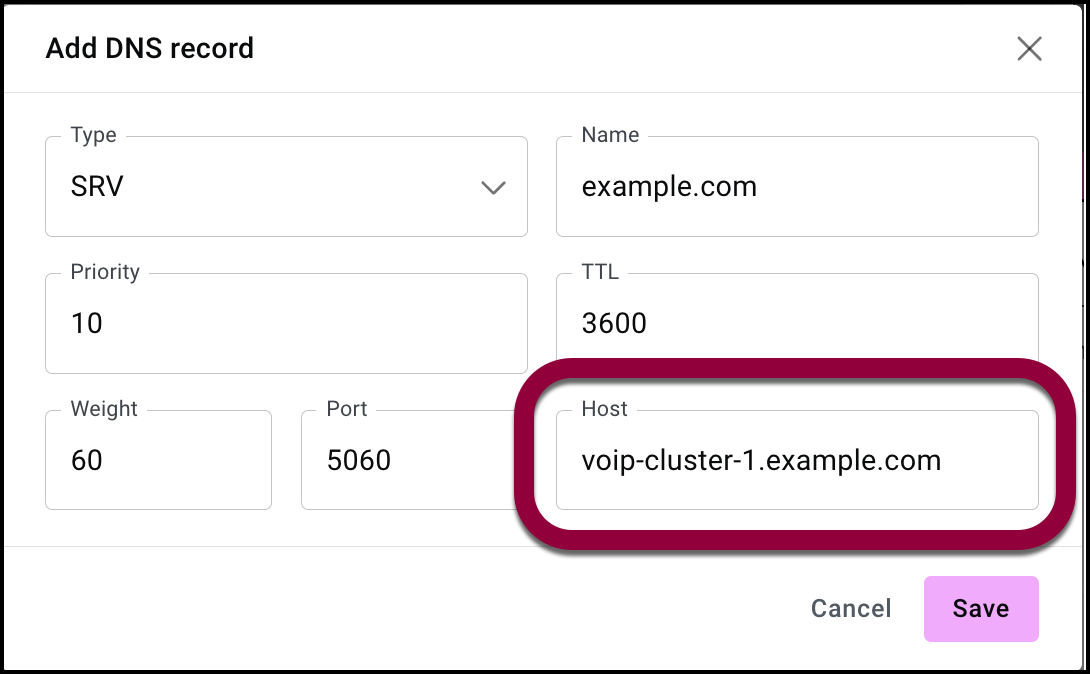Close the Add DNS record dialog
Image resolution: width=1090 pixels, height=674 pixels.
coord(1029,48)
